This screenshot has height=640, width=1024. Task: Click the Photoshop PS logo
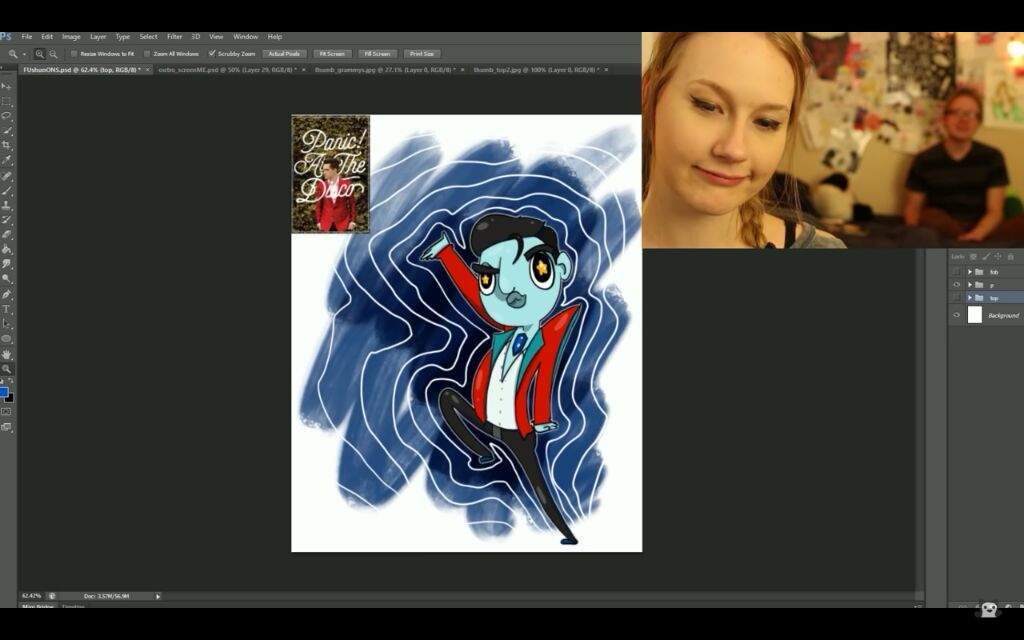(x=6, y=37)
